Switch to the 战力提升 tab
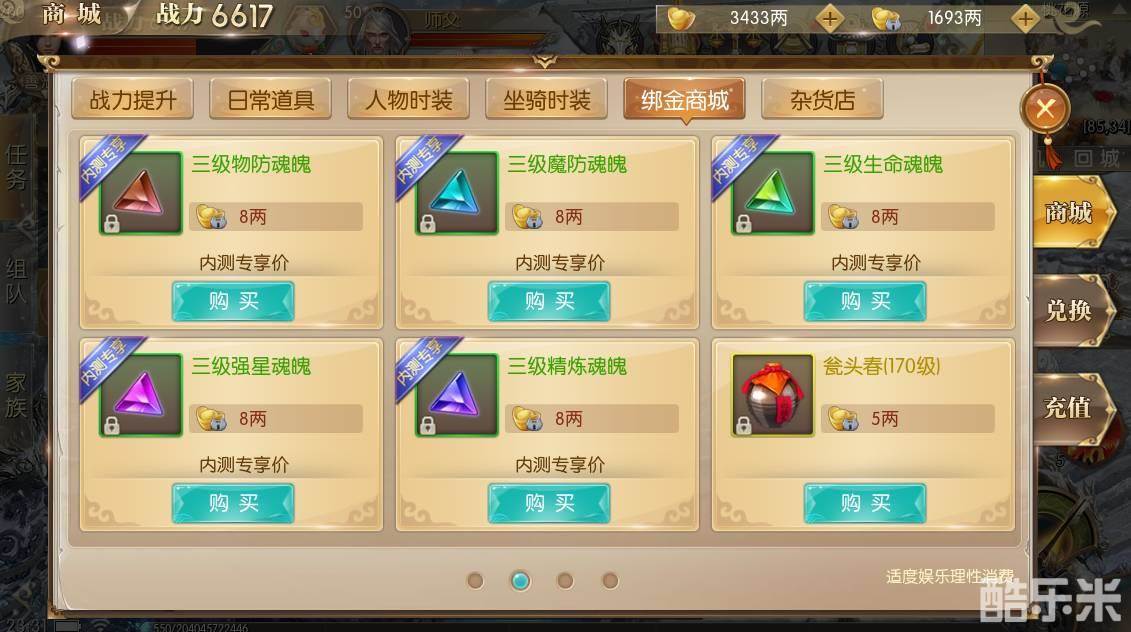This screenshot has height=632, width=1131. click(x=133, y=100)
